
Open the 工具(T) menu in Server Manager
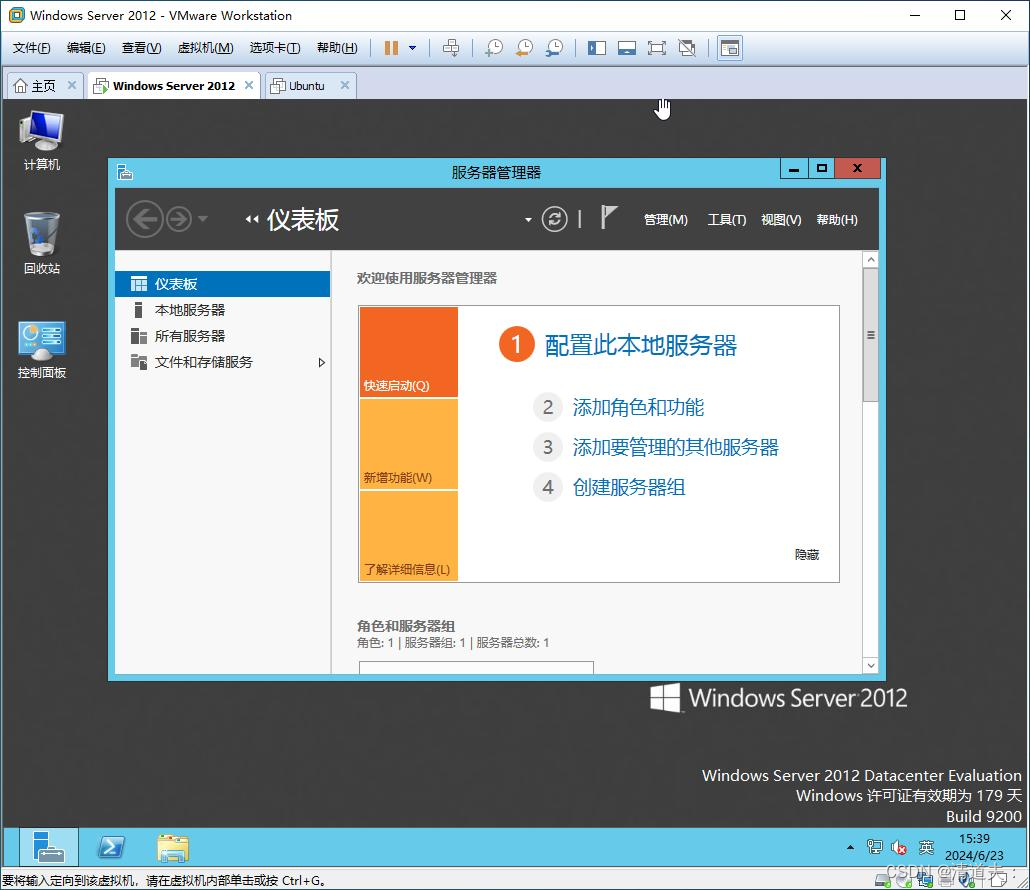pos(727,220)
